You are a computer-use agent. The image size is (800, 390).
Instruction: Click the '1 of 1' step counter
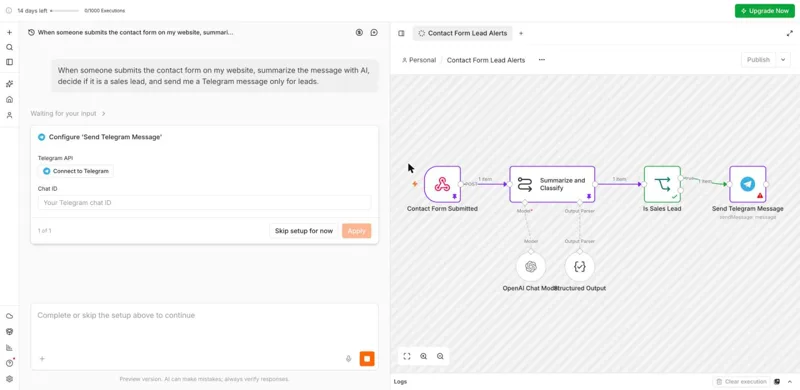tap(45, 231)
